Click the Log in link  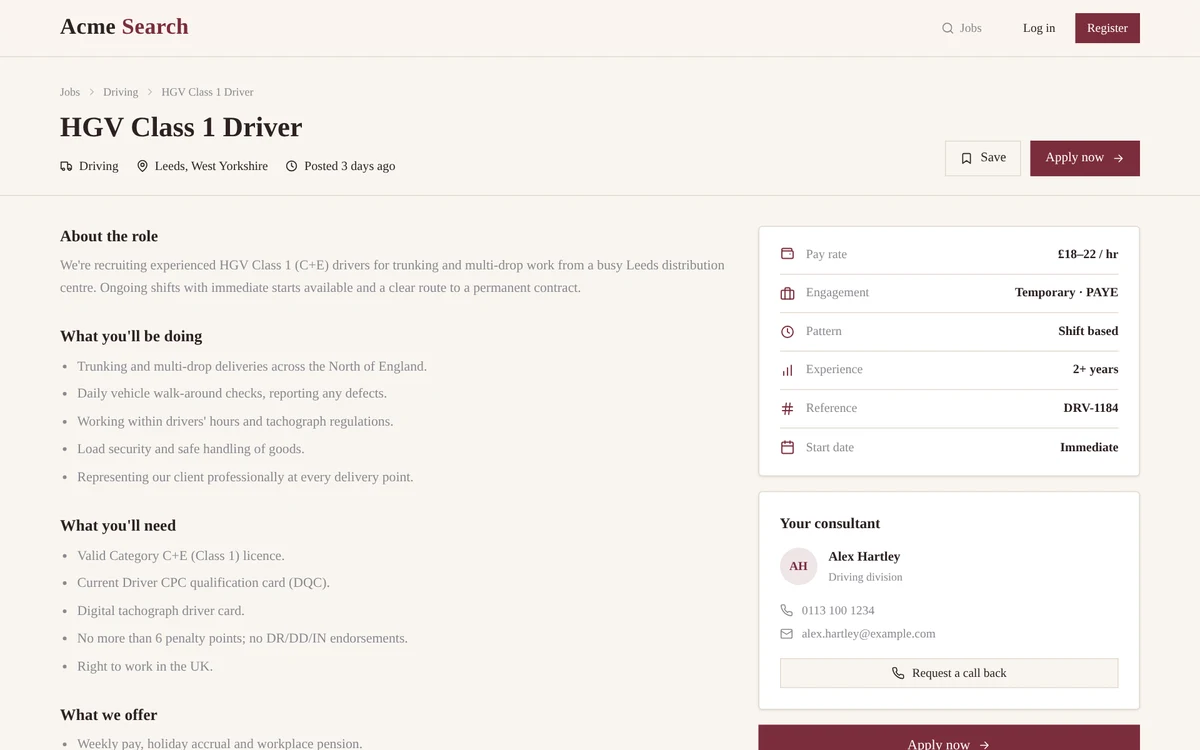tap(1039, 28)
